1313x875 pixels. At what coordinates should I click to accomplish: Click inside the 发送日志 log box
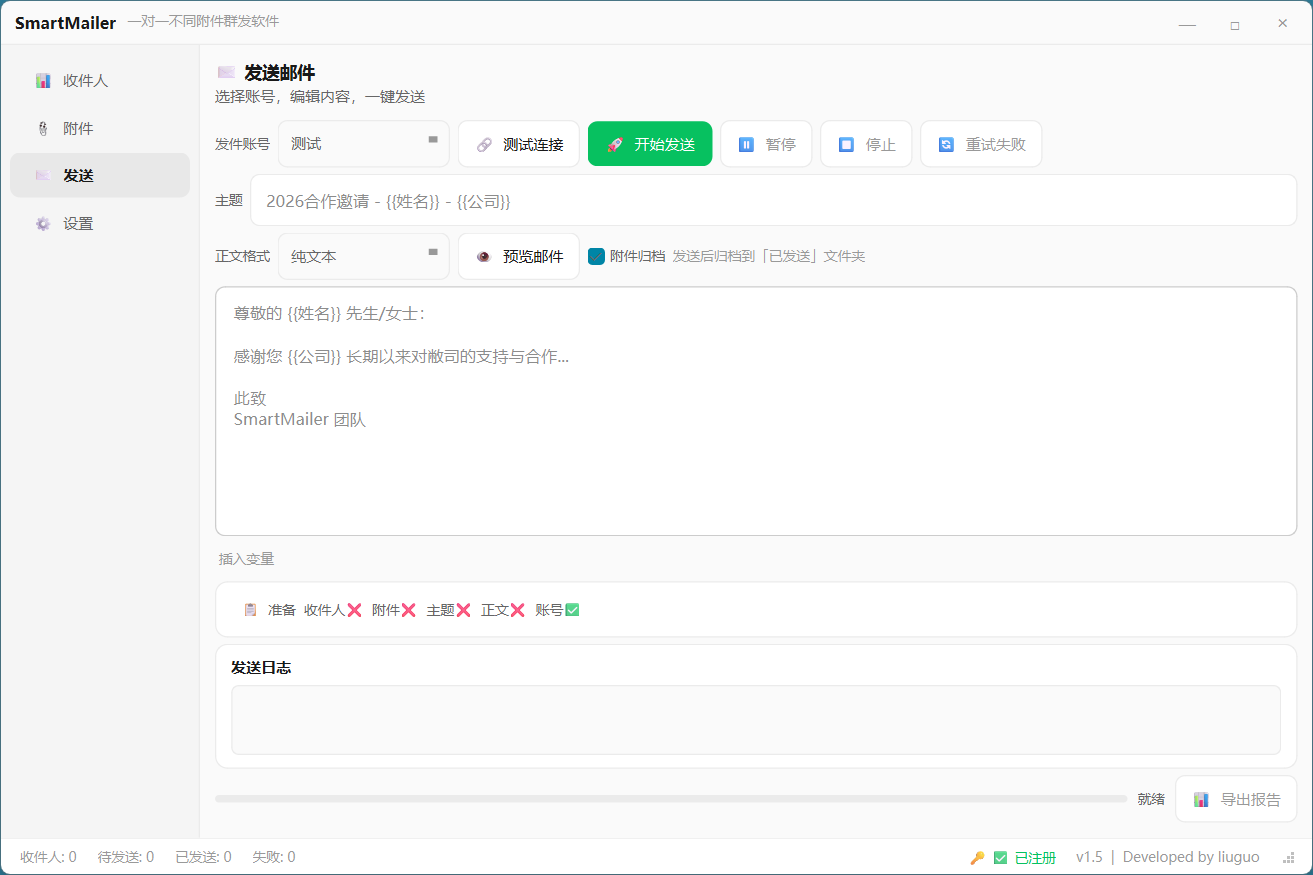coord(756,720)
